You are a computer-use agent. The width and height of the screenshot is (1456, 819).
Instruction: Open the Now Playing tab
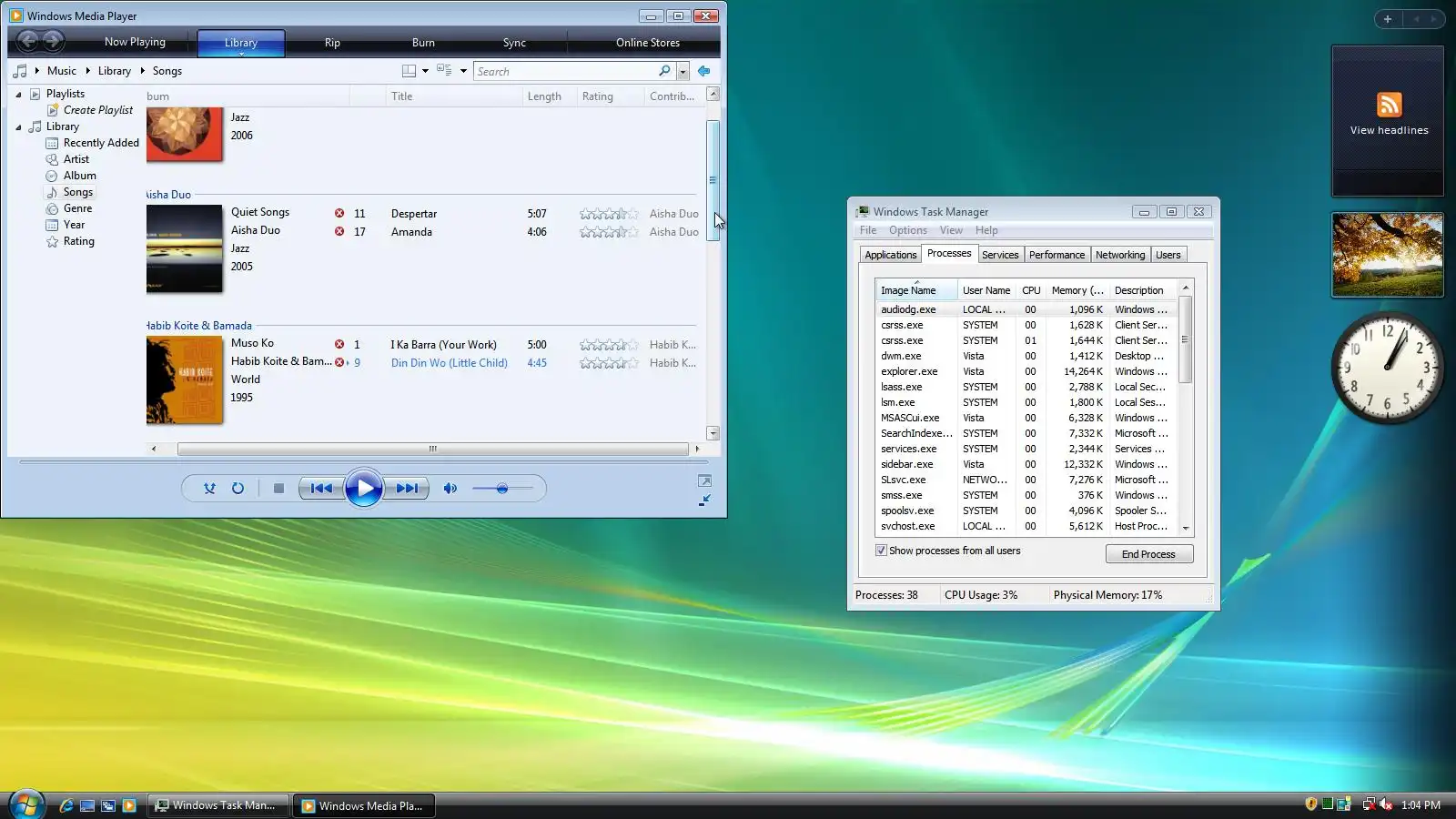click(135, 42)
